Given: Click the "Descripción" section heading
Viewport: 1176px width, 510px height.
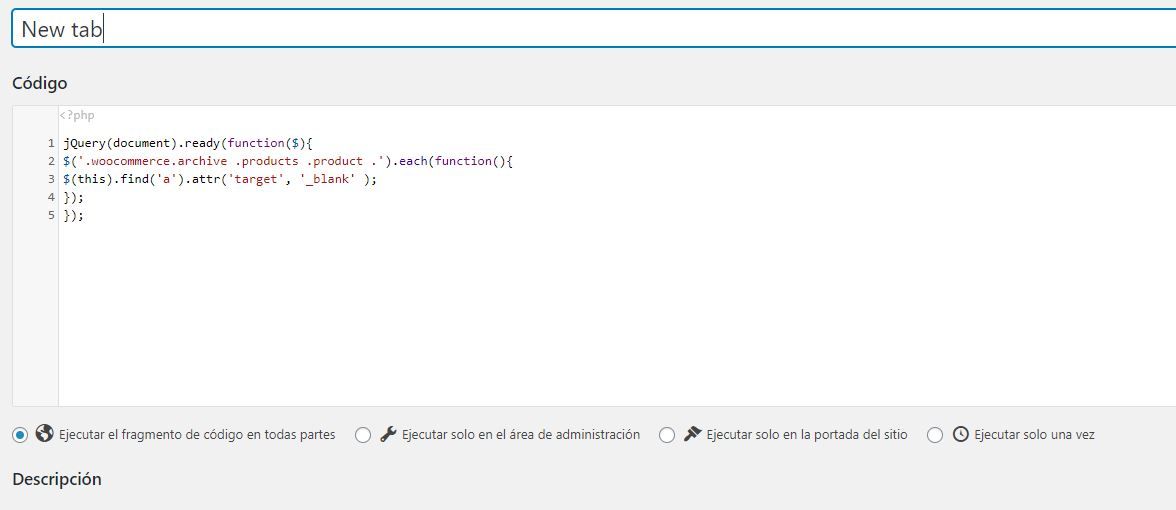Looking at the screenshot, I should [57, 478].
